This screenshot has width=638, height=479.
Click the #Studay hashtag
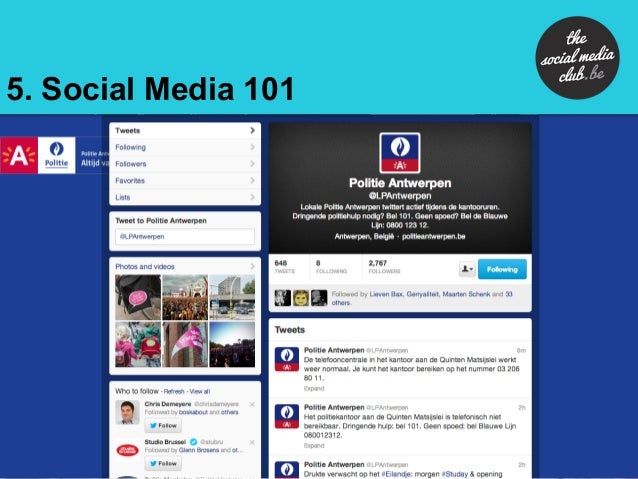tap(454, 474)
